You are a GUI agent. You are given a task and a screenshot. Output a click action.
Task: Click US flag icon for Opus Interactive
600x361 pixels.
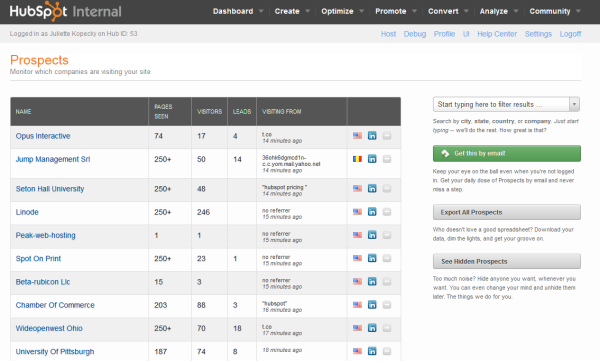point(357,136)
